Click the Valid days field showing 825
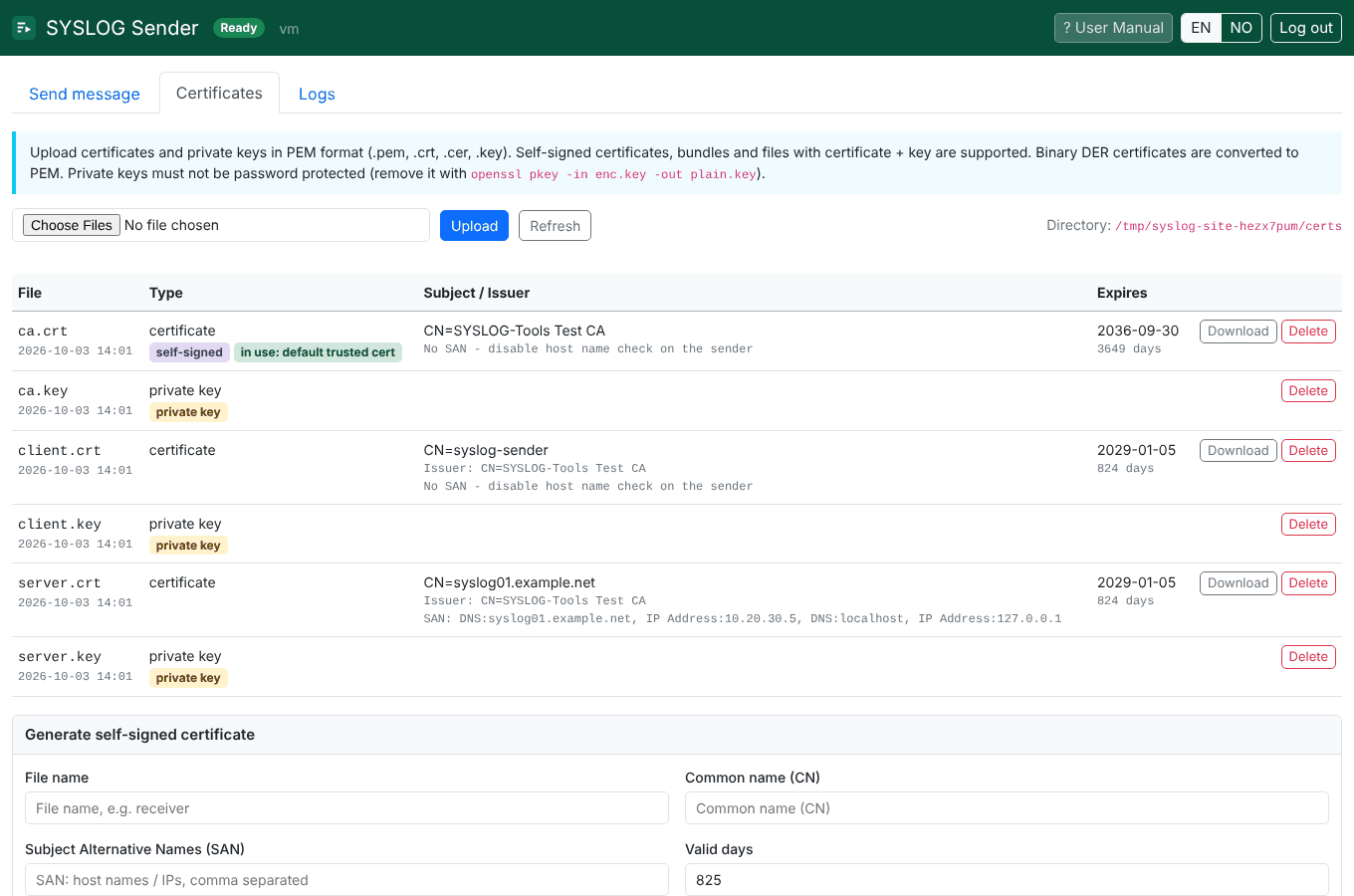Viewport: 1354px width, 896px height. click(x=1007, y=880)
